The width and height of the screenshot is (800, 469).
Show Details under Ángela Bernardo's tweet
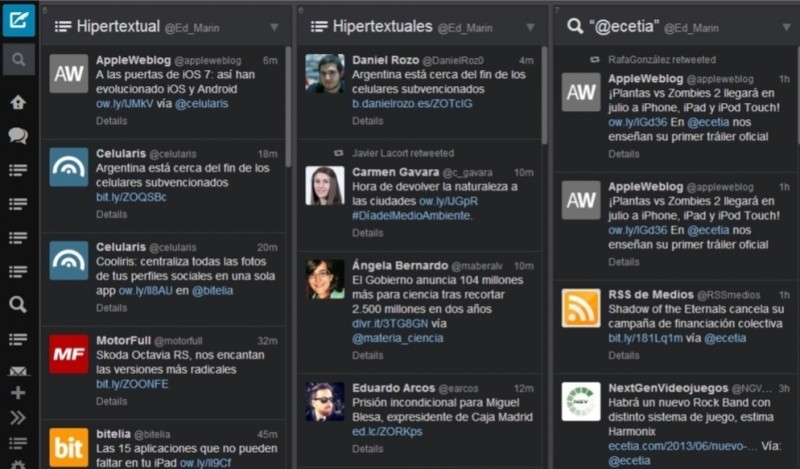click(367, 355)
